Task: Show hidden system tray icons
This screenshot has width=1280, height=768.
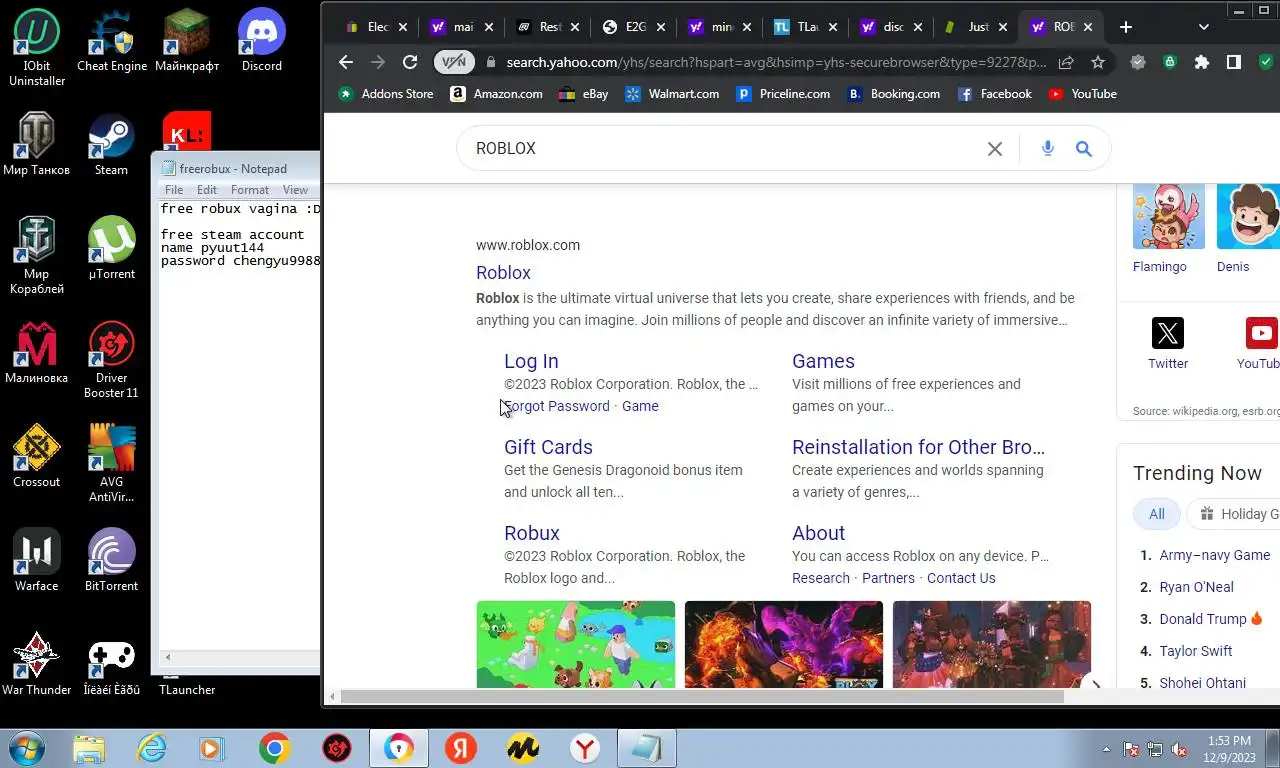Action: [x=1106, y=749]
